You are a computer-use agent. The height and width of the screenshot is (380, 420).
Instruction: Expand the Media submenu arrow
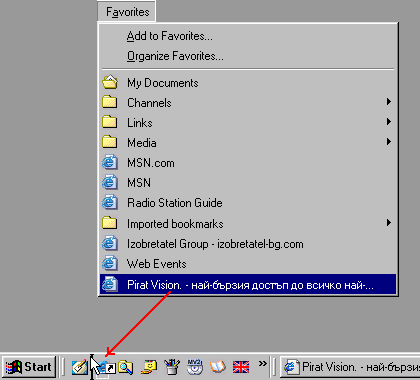[388, 142]
